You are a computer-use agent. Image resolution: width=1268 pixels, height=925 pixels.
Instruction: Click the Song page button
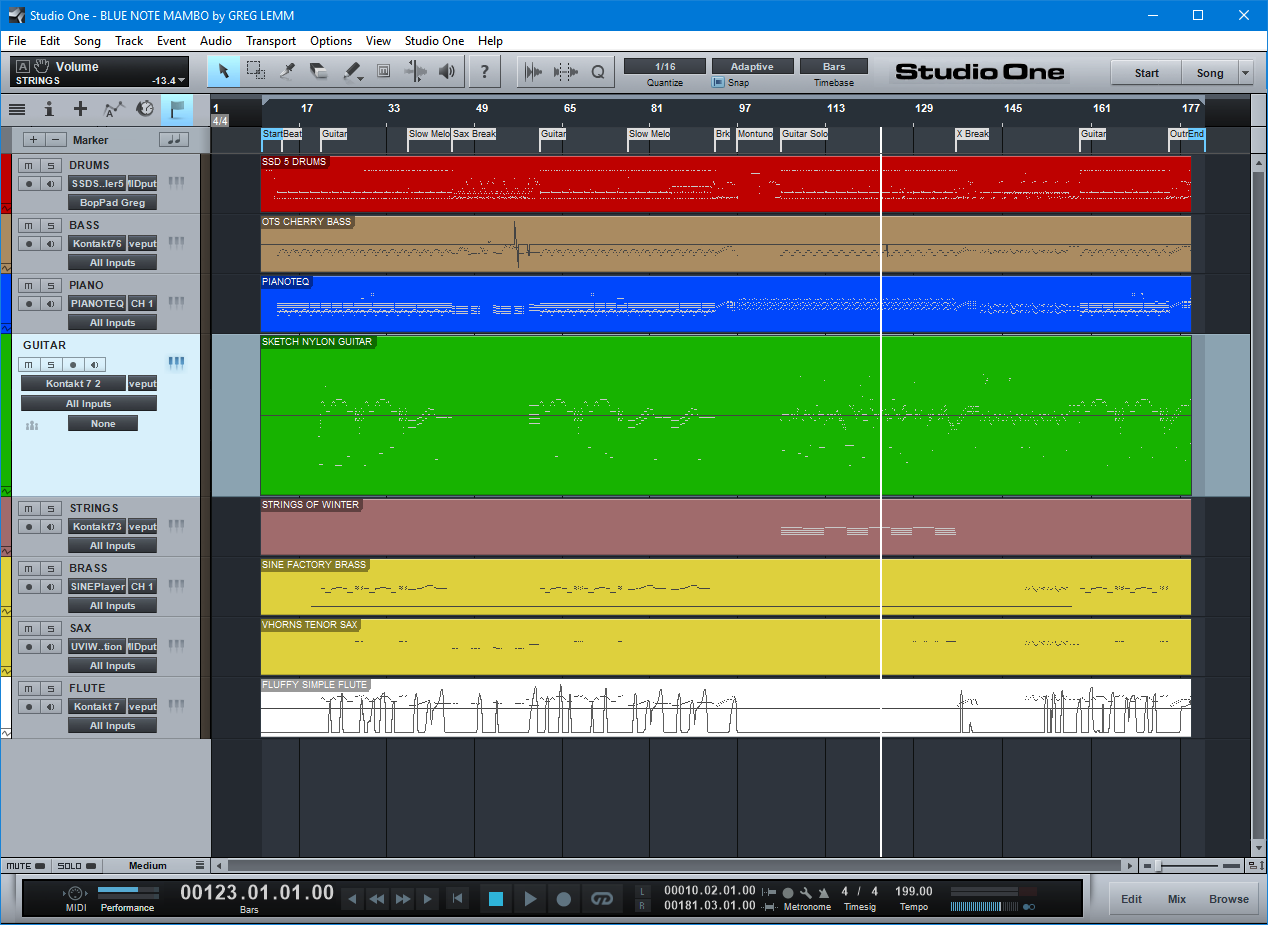tap(1209, 72)
